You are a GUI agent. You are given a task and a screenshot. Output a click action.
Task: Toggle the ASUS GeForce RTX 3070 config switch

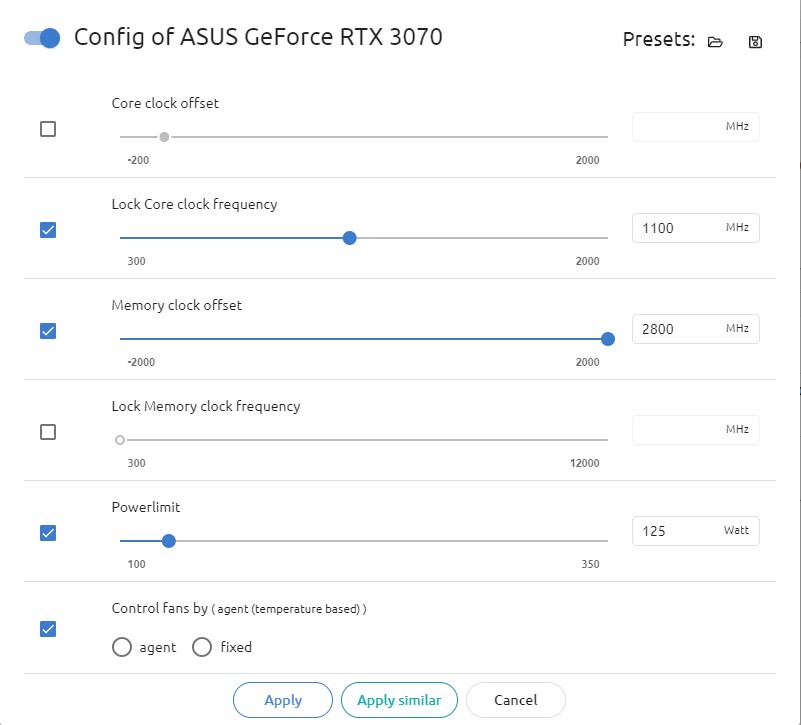[x=42, y=38]
